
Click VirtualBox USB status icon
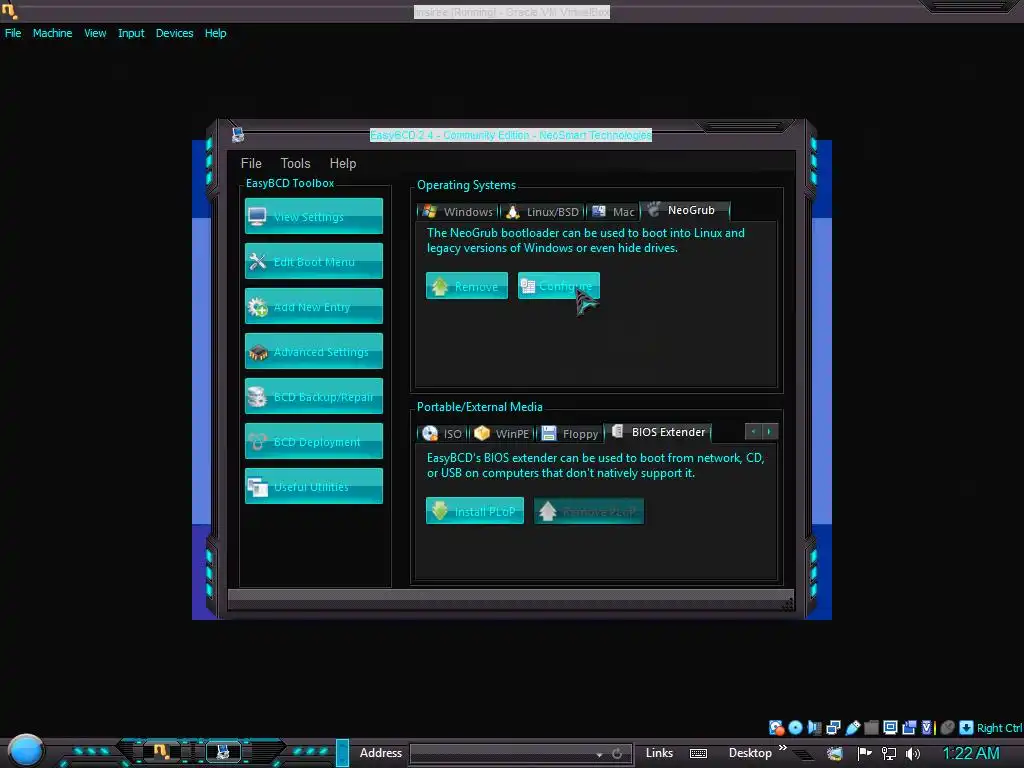[852, 728]
